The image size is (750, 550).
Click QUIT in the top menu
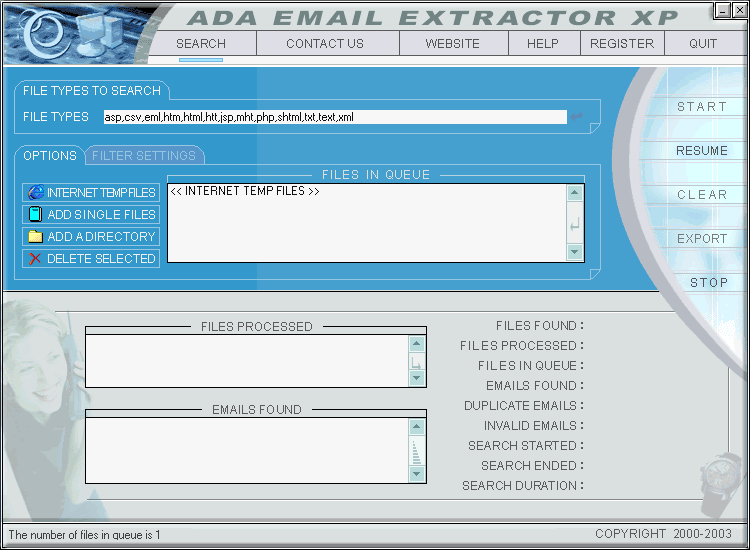pyautogui.click(x=703, y=44)
